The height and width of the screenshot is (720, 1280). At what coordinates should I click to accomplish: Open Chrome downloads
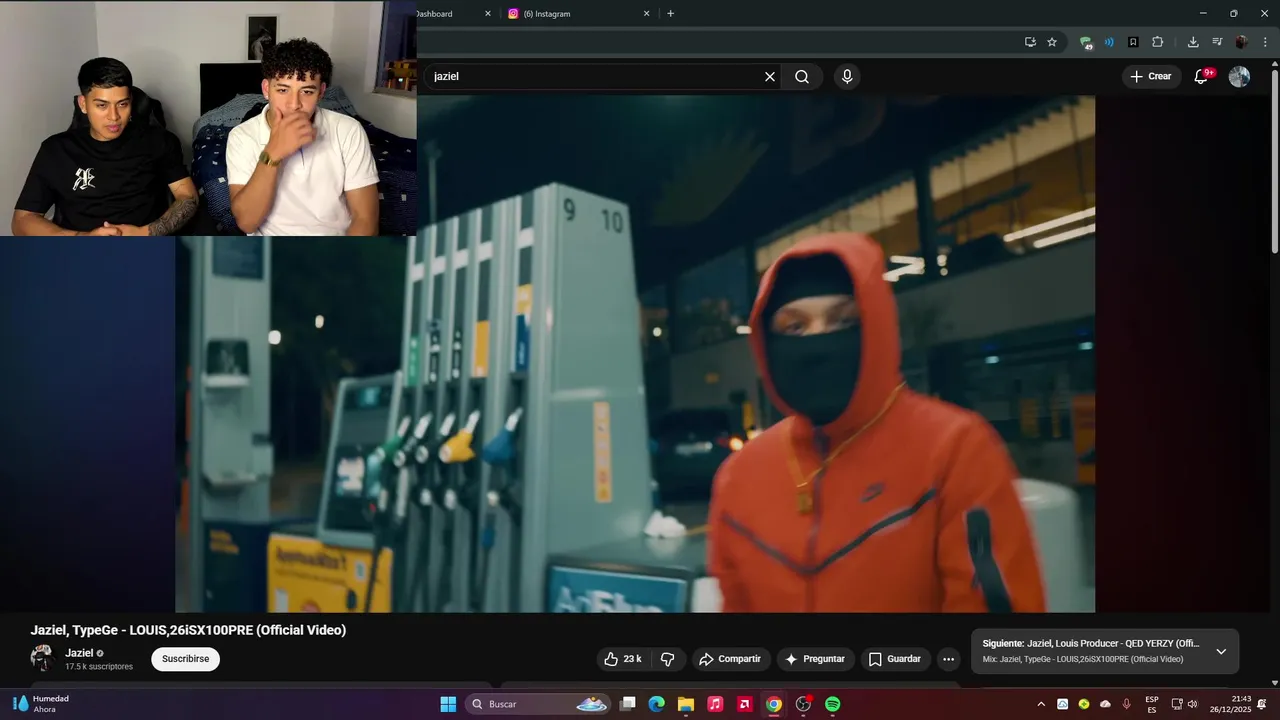click(x=1193, y=42)
